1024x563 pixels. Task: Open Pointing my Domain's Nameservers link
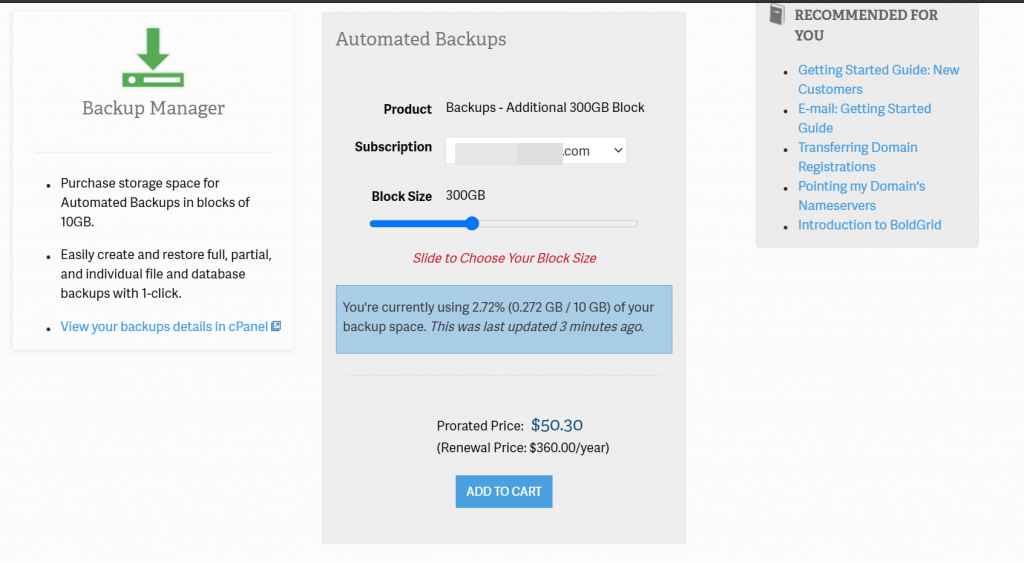(861, 186)
